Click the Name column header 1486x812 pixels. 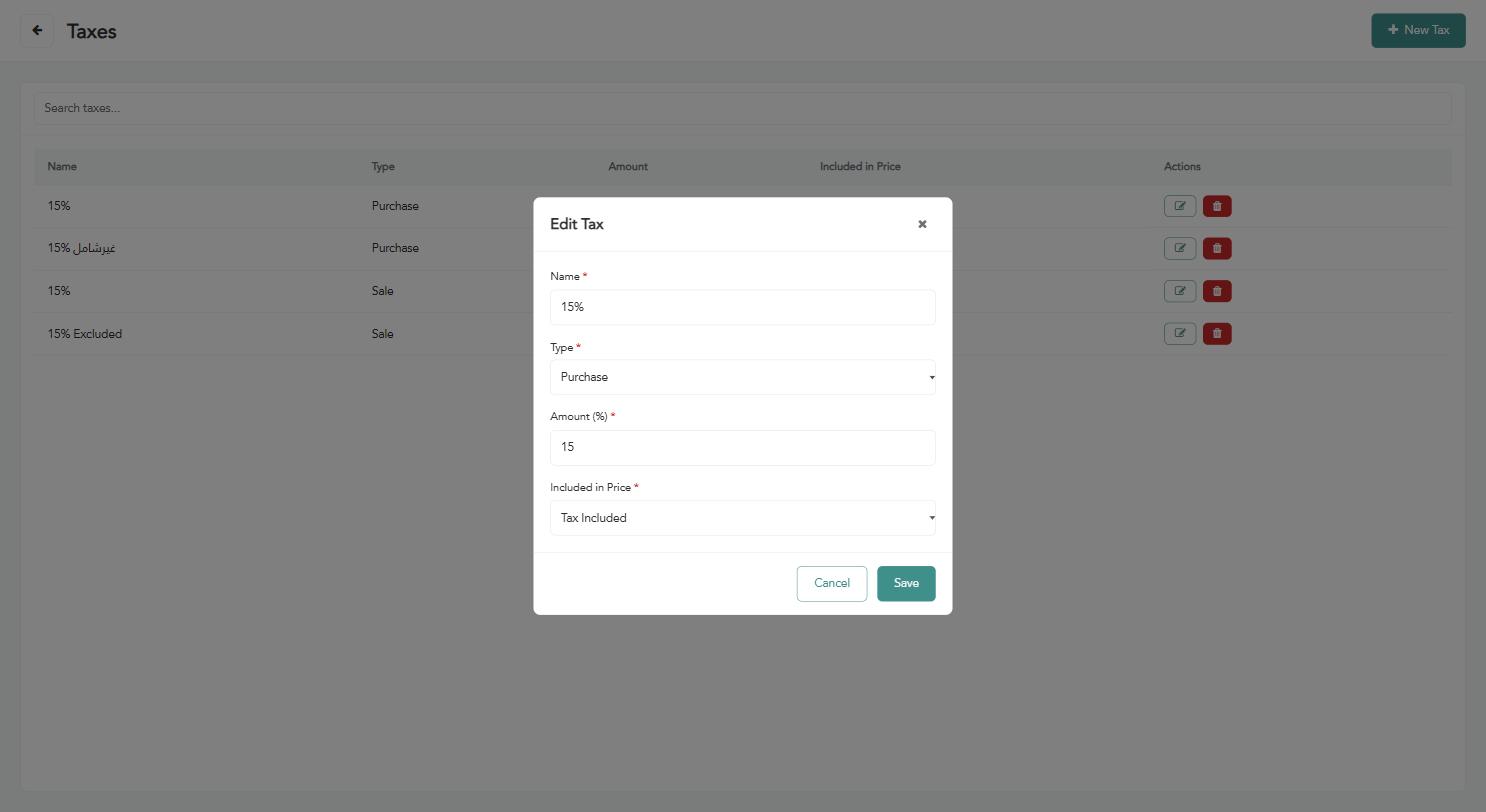[x=62, y=167]
